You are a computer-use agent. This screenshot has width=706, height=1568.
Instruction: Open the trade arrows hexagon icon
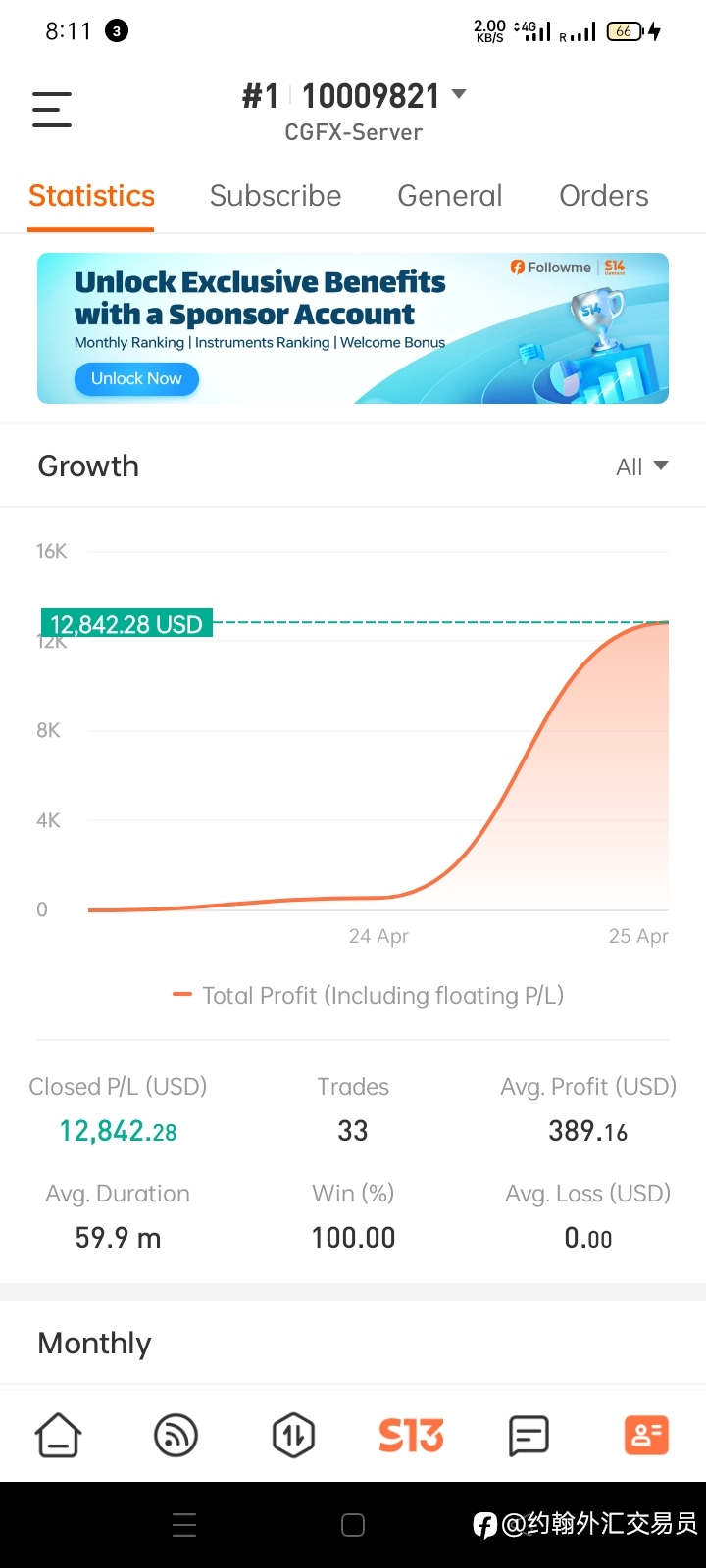pos(293,1436)
